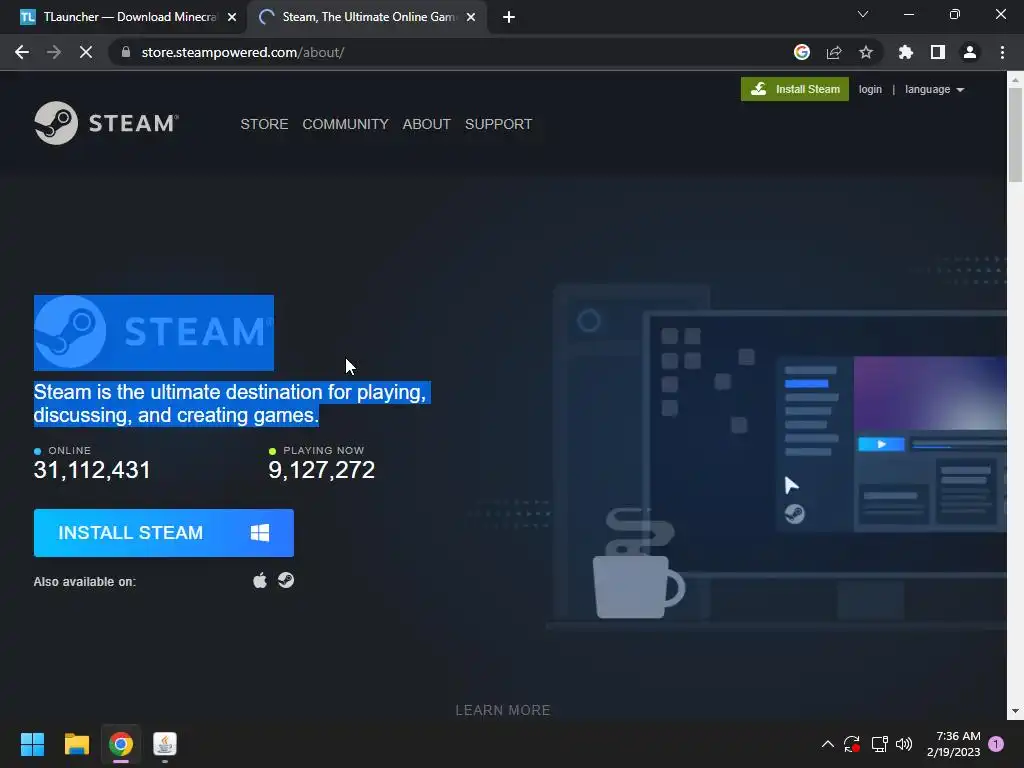The width and height of the screenshot is (1024, 768).
Task: Click the taskbar clock showing 7:36 AM
Action: click(953, 744)
